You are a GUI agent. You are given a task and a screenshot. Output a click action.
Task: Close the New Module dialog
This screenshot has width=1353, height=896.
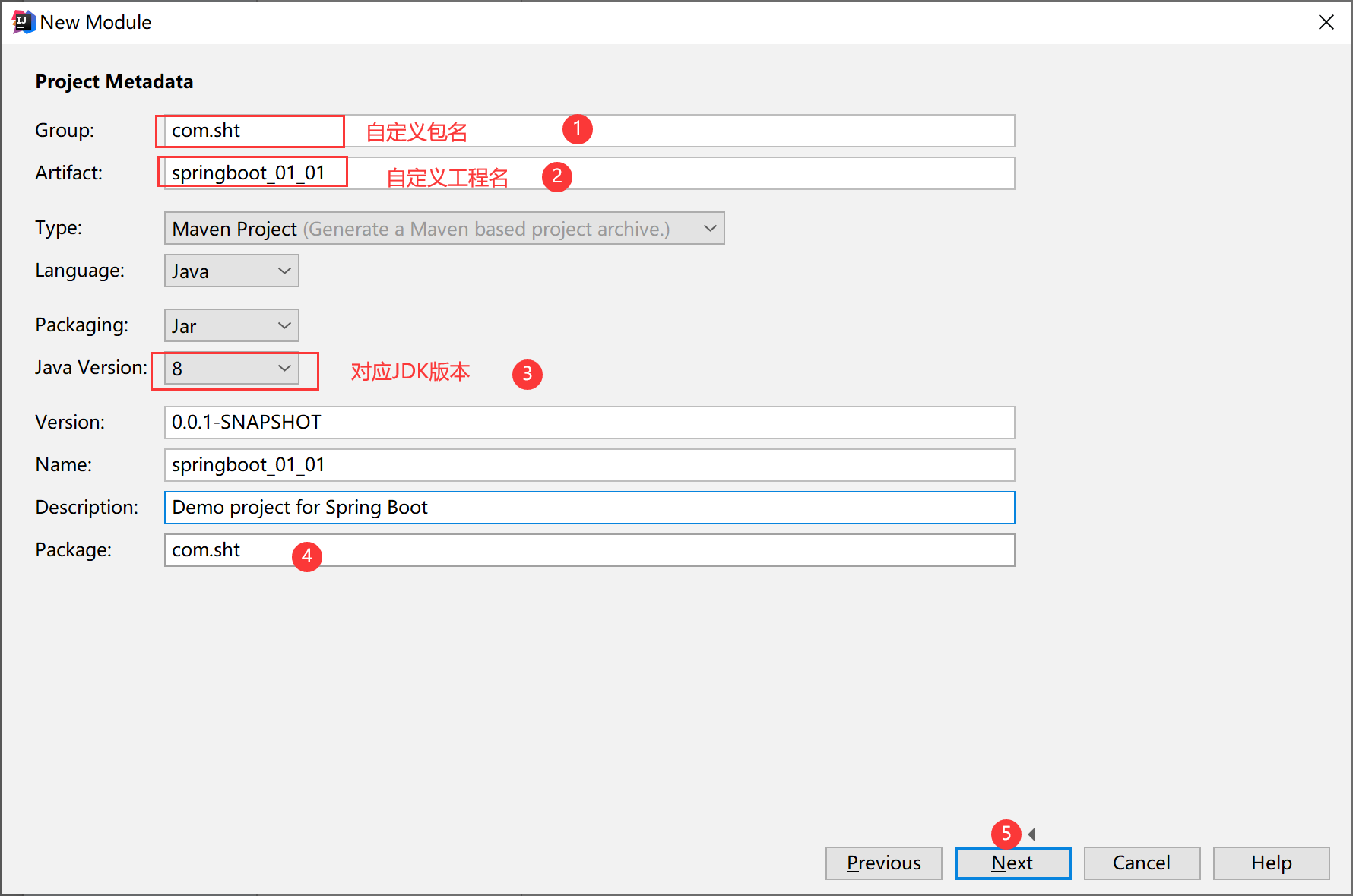tap(1326, 22)
